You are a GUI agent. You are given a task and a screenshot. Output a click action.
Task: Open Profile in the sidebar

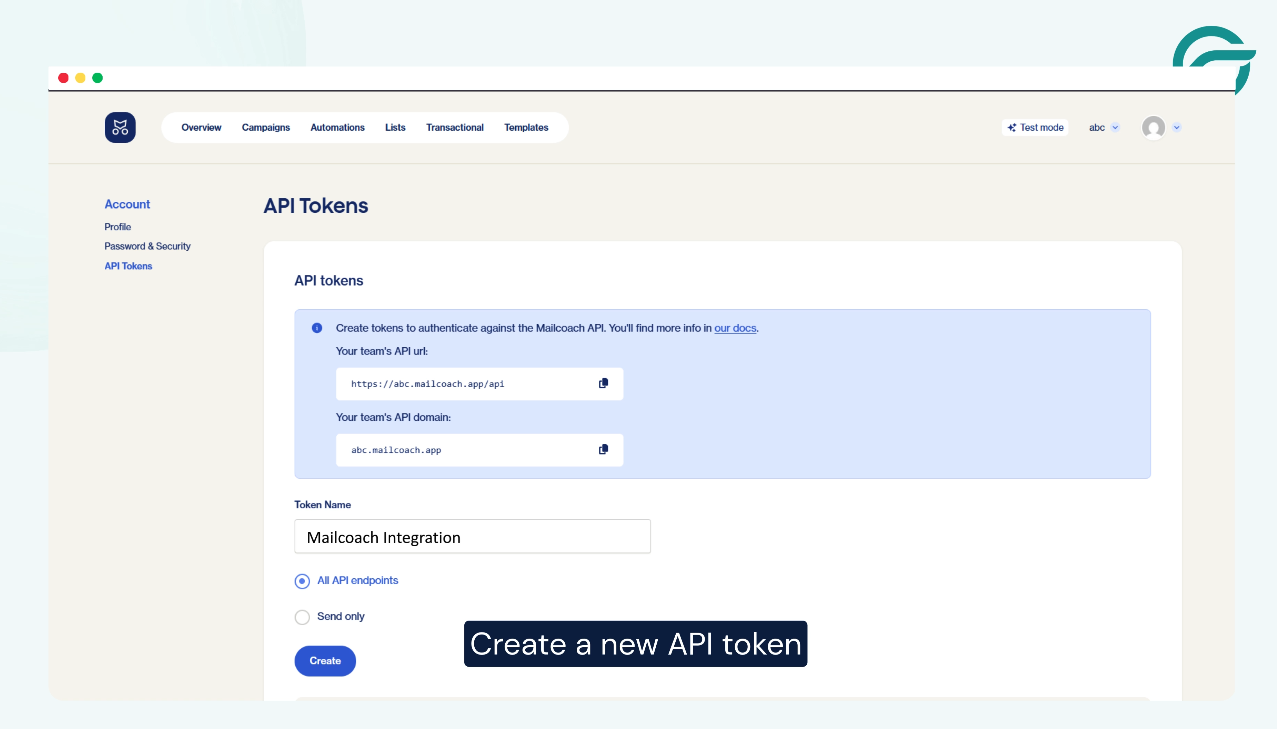click(x=117, y=226)
